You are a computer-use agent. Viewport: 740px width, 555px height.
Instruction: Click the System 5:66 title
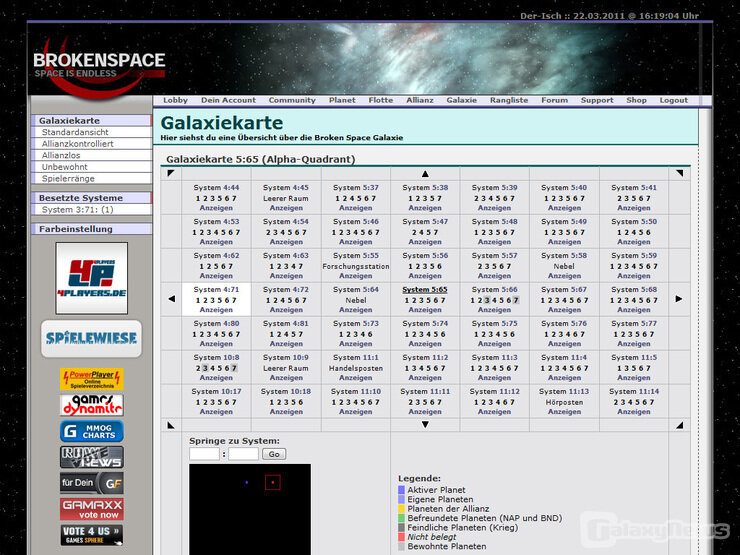(x=494, y=289)
